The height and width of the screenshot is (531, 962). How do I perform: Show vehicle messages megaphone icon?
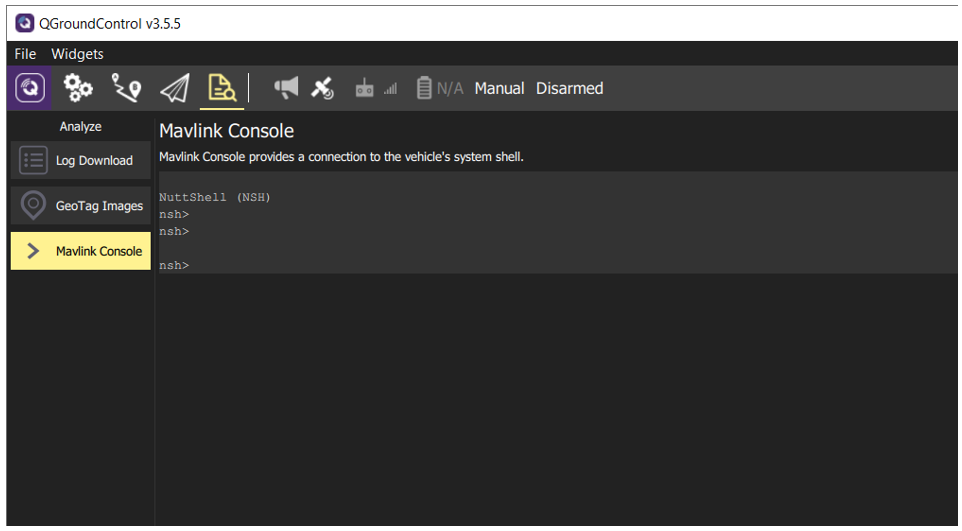(286, 88)
